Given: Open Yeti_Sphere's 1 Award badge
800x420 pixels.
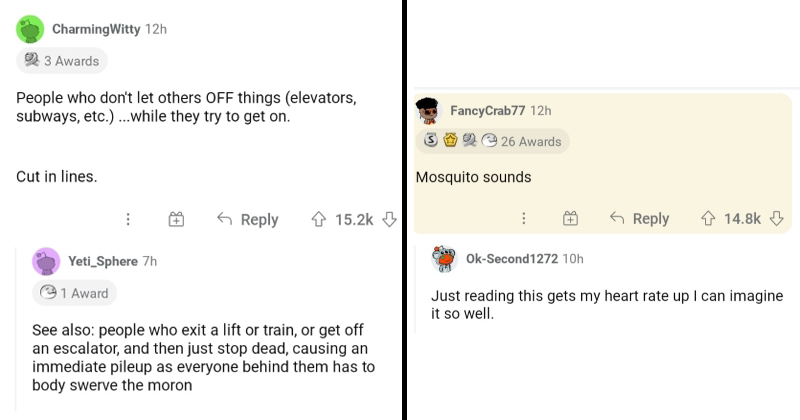Looking at the screenshot, I should pos(74,293).
